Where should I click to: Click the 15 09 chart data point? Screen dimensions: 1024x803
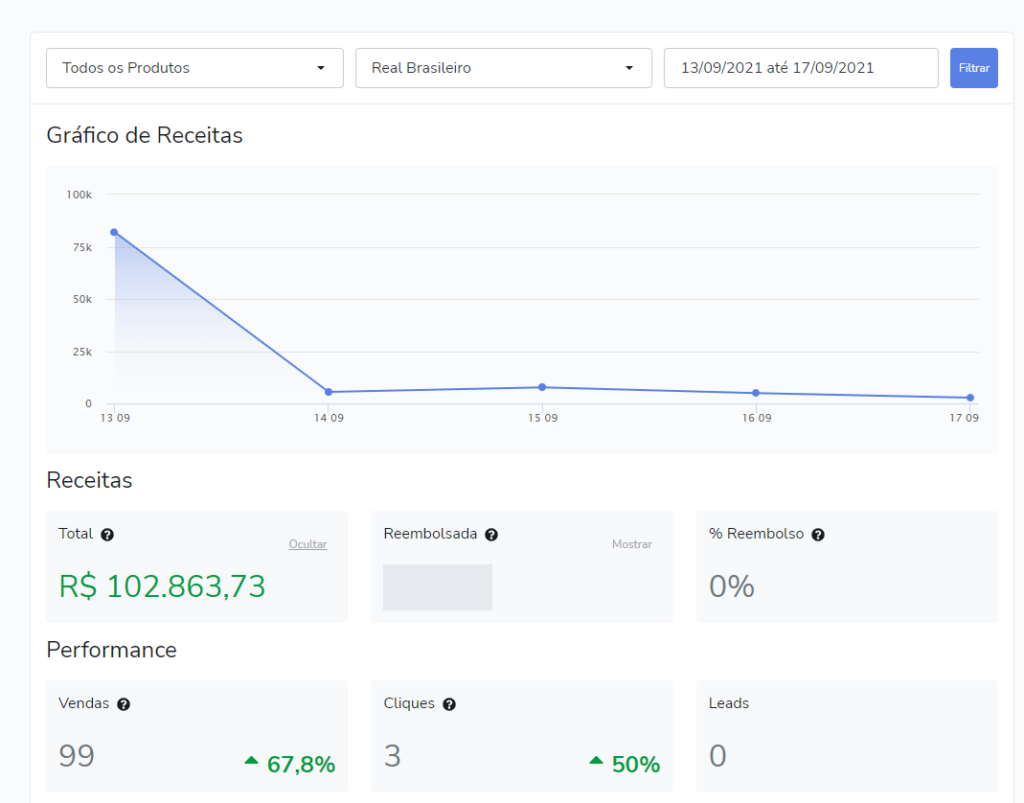(x=542, y=387)
